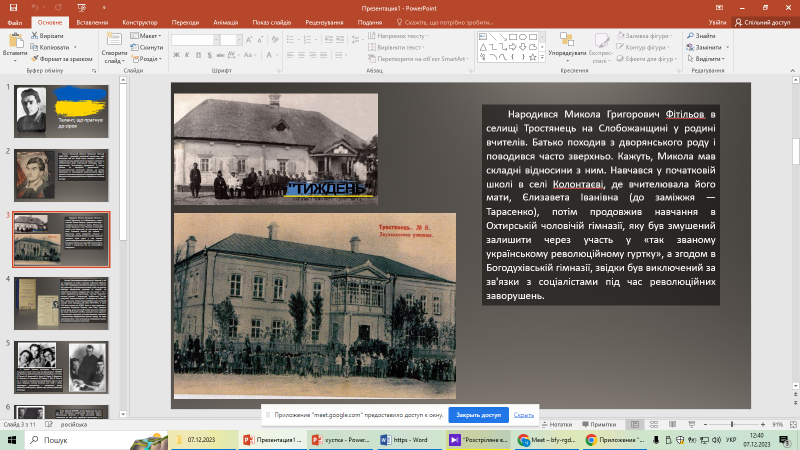Activate Формат за зразком painter
This screenshot has width=800, height=450.
[x=61, y=59]
